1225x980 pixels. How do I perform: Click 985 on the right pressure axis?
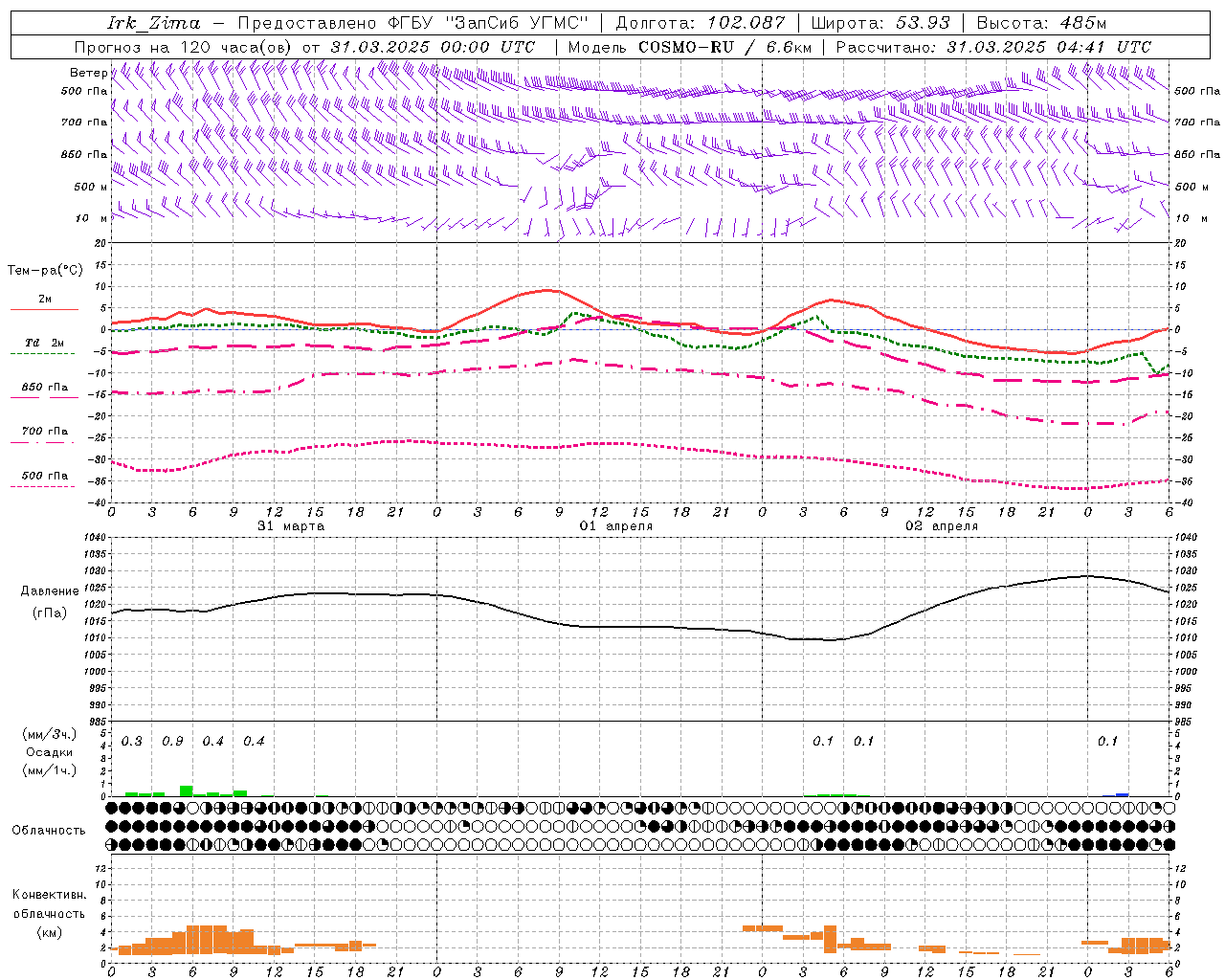pyautogui.click(x=1183, y=721)
